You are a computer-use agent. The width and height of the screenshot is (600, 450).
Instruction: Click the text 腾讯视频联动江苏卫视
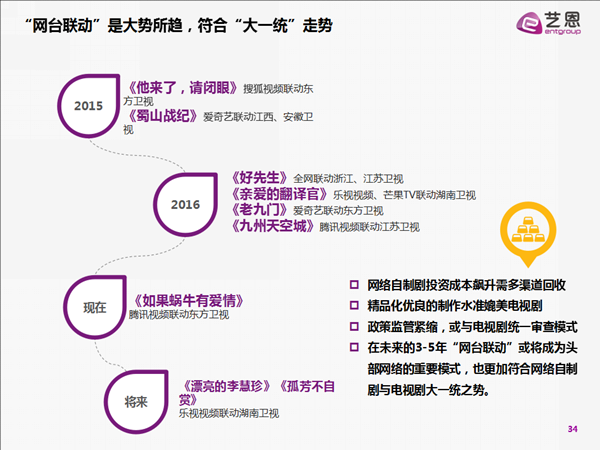[370, 227]
